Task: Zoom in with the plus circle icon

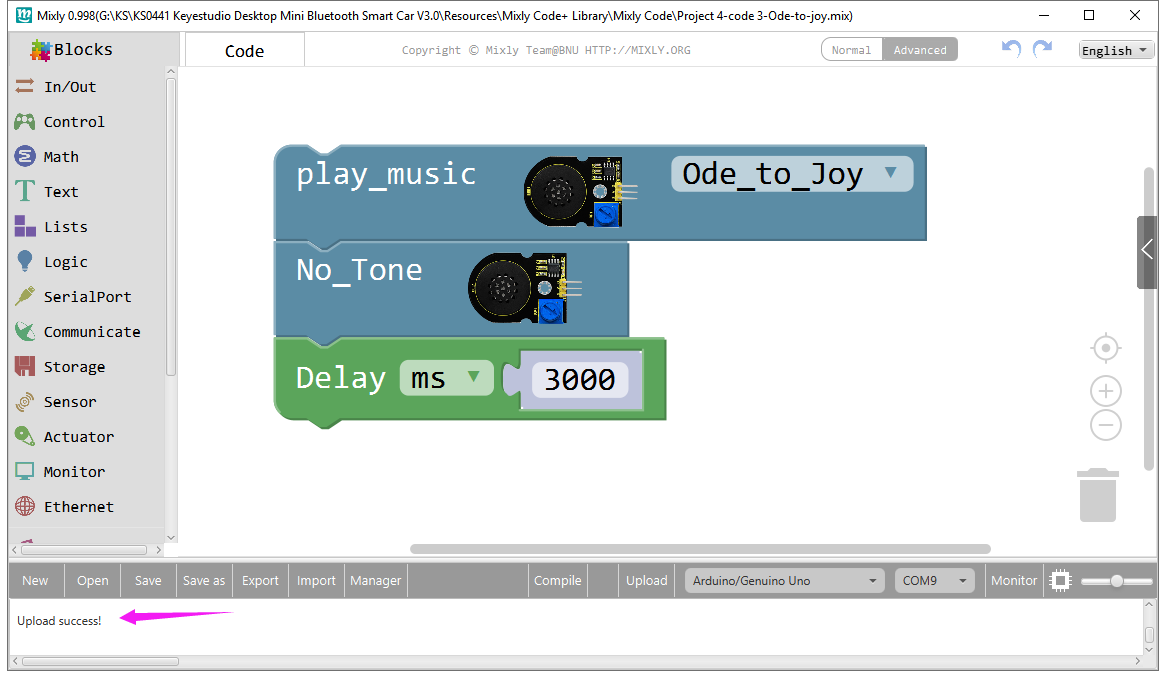Action: coord(1106,391)
